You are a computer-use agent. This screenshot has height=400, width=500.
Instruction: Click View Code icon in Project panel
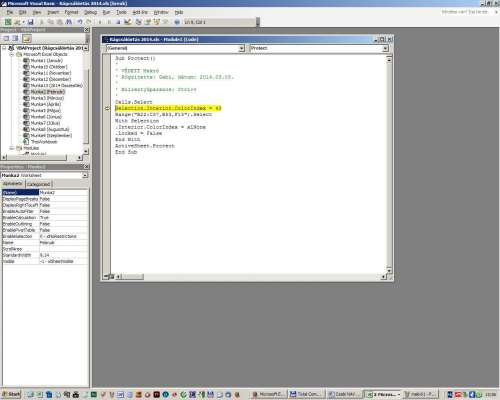tap(6, 38)
